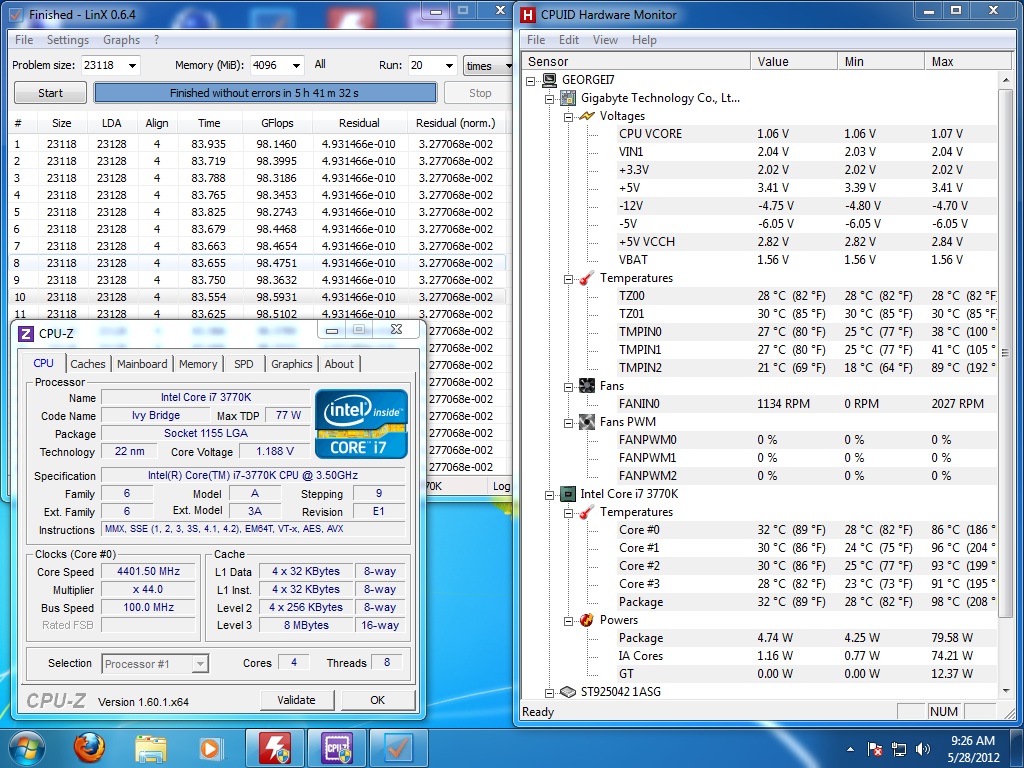The height and width of the screenshot is (768, 1024).
Task: Open HWMonitor Help menu
Action: [644, 40]
